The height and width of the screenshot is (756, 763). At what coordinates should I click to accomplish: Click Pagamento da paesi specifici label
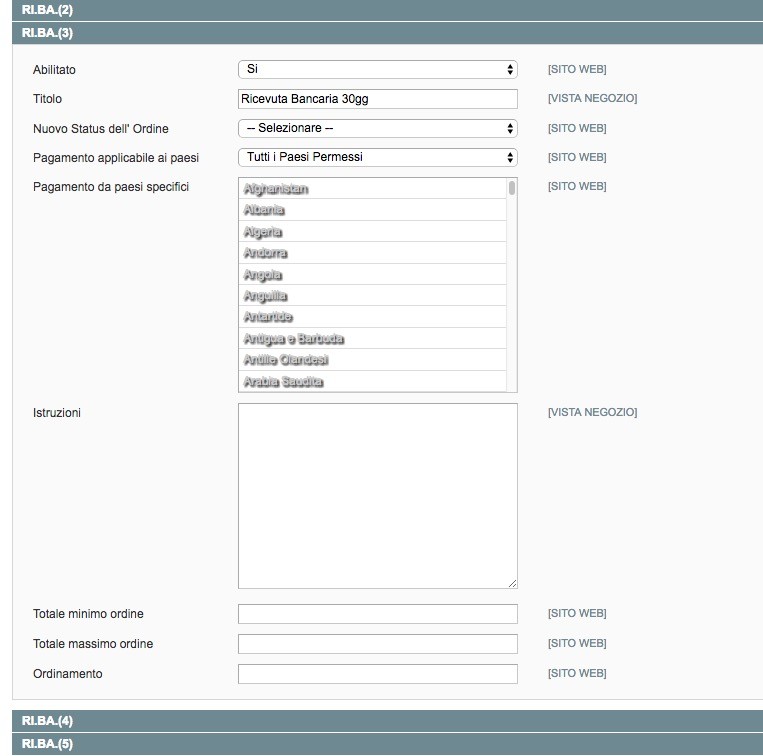tap(111, 187)
